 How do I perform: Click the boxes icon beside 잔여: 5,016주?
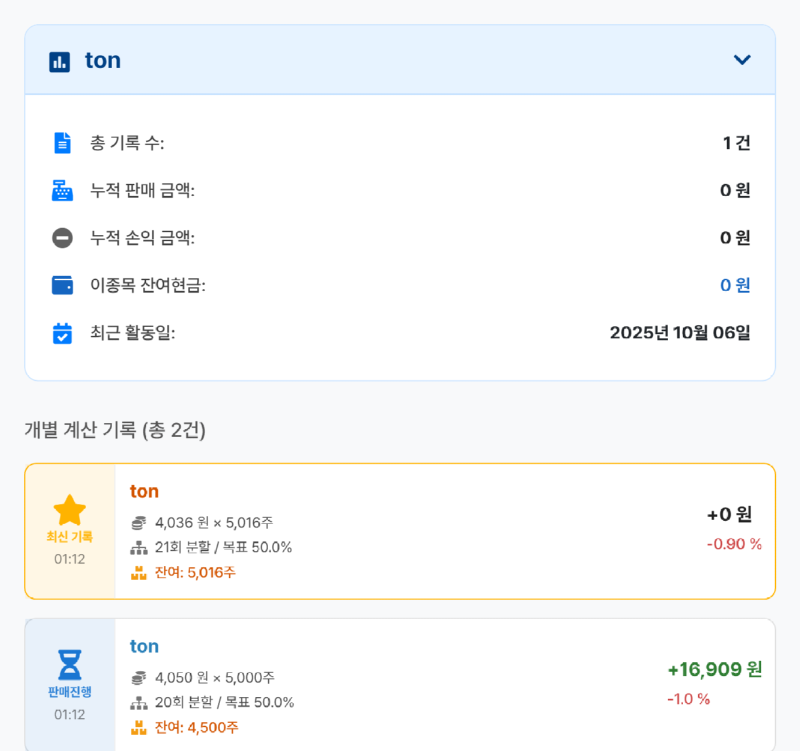(139, 573)
